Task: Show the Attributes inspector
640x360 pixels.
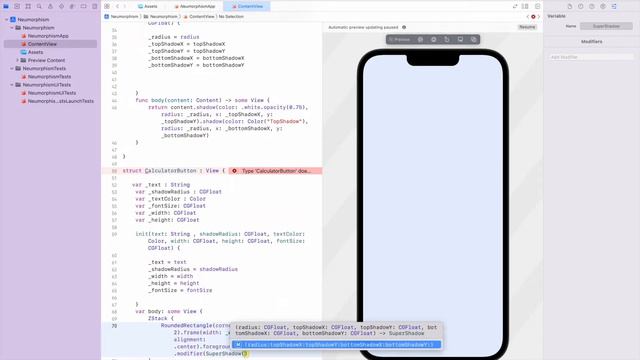Action: 614,7
